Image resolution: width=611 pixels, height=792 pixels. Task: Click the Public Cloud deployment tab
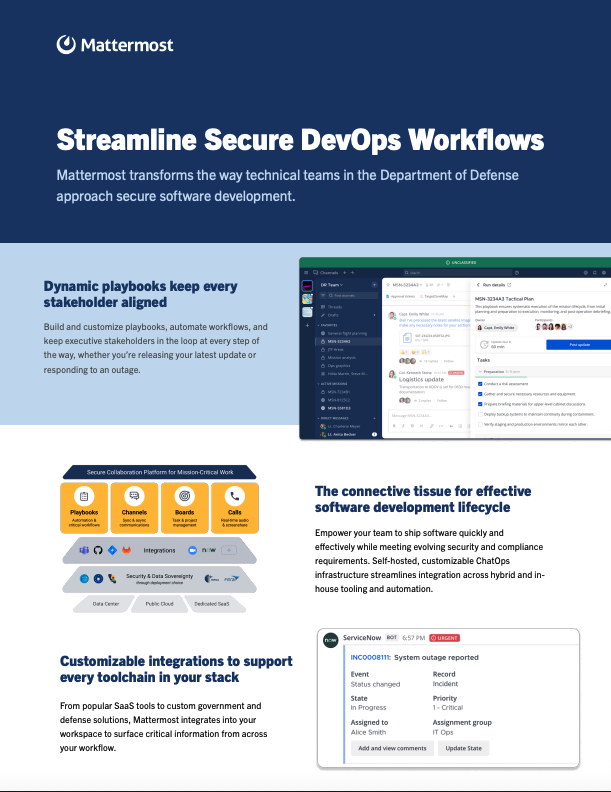point(159,604)
